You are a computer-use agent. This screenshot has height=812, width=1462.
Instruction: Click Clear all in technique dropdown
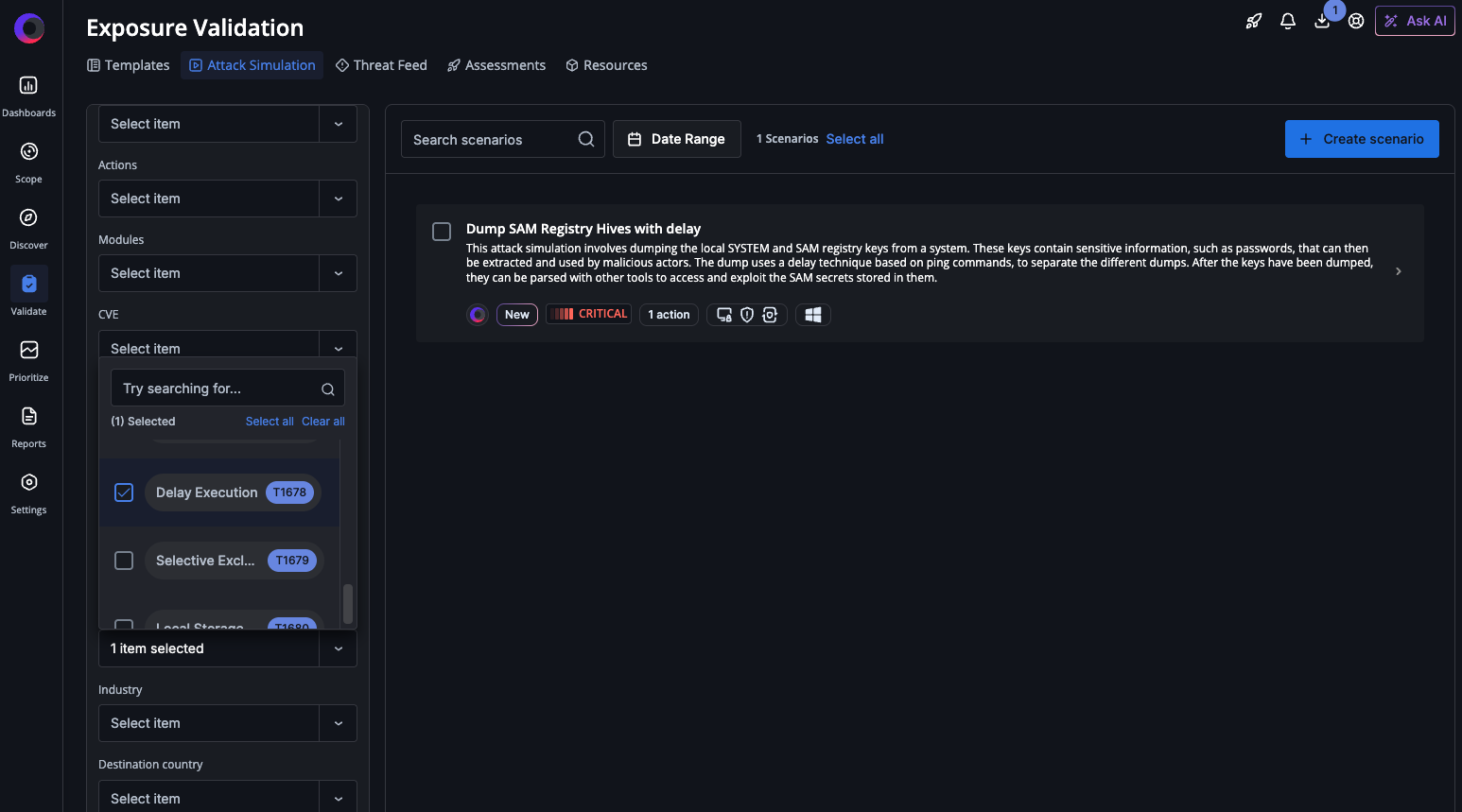click(322, 422)
